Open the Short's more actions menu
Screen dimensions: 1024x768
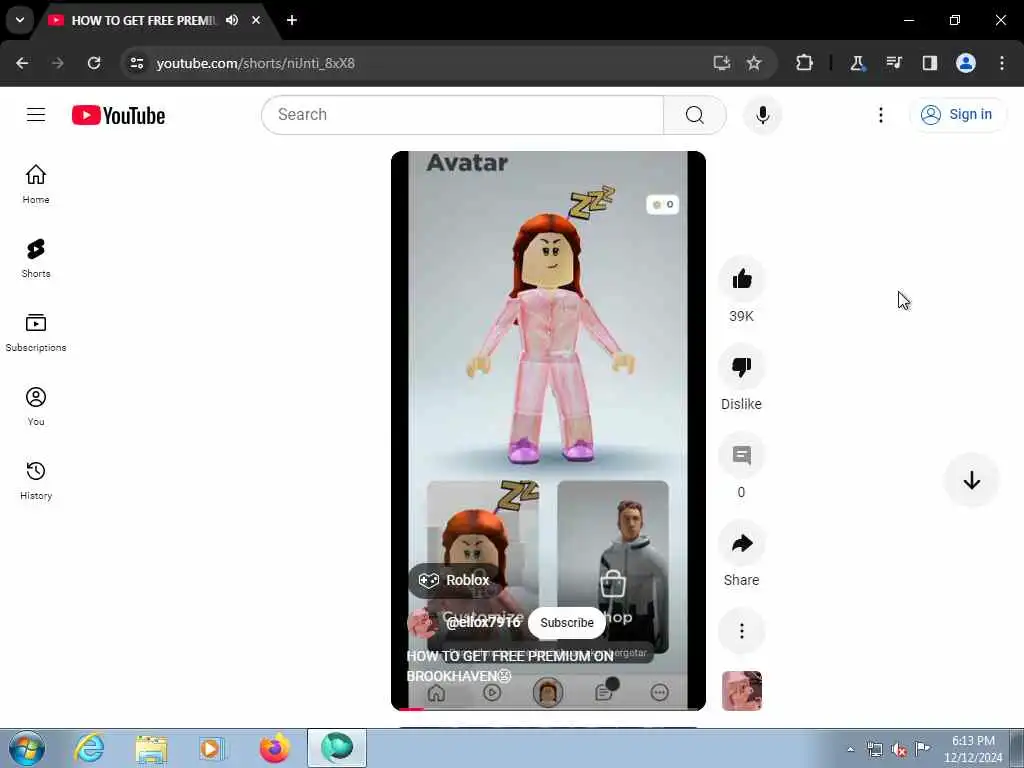coord(741,631)
